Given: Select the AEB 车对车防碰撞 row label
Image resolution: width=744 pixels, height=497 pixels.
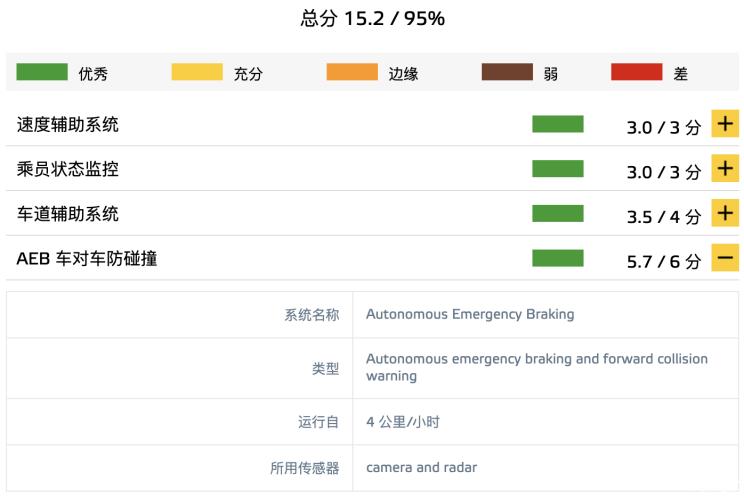Looking at the screenshot, I should point(87,259).
